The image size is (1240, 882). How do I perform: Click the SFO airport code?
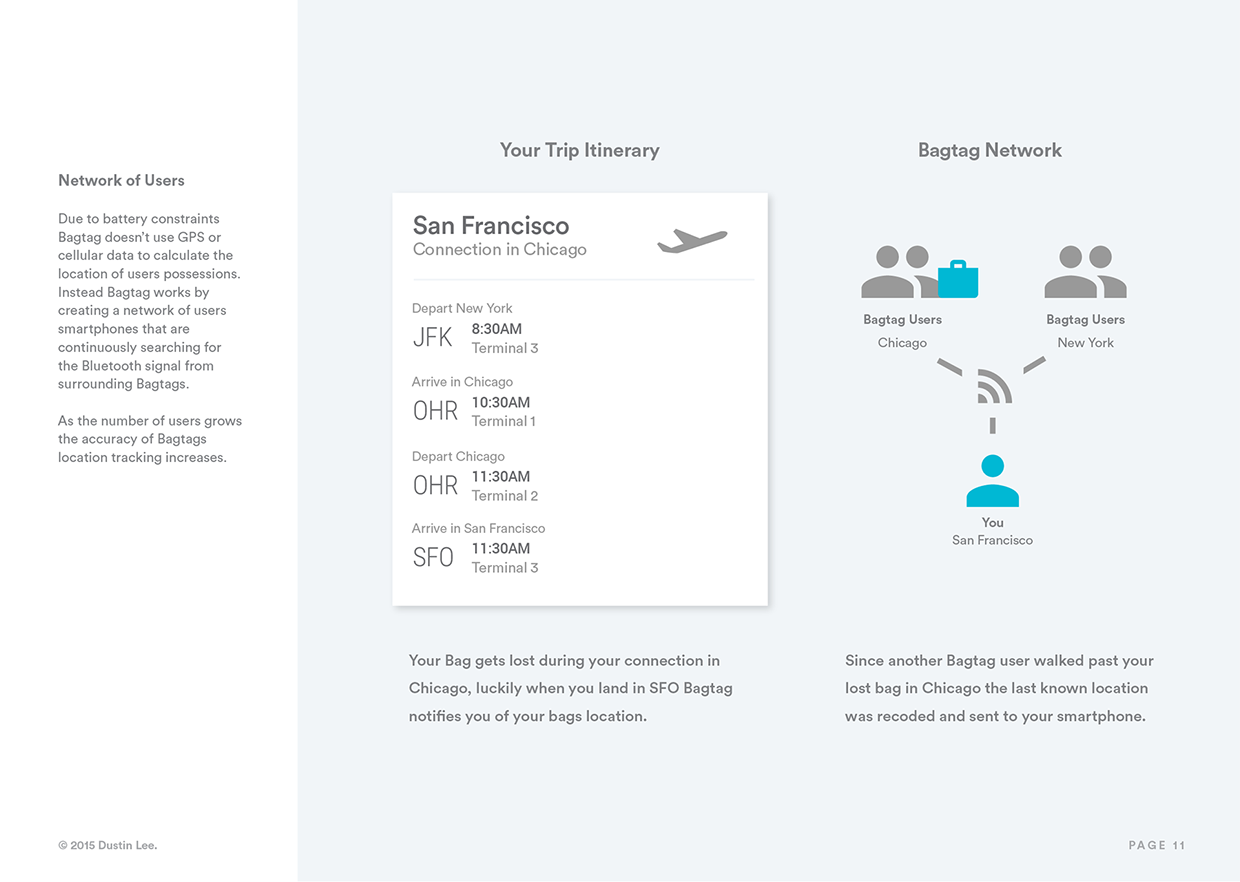[x=433, y=558]
